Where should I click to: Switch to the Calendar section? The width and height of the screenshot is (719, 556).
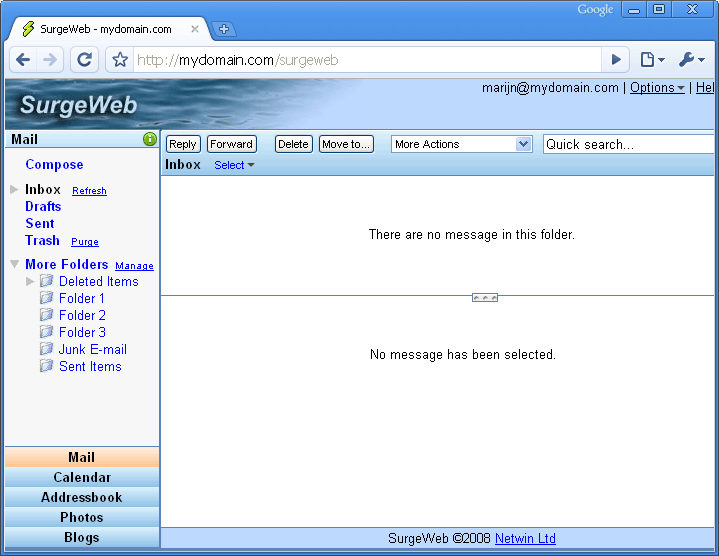(x=82, y=477)
